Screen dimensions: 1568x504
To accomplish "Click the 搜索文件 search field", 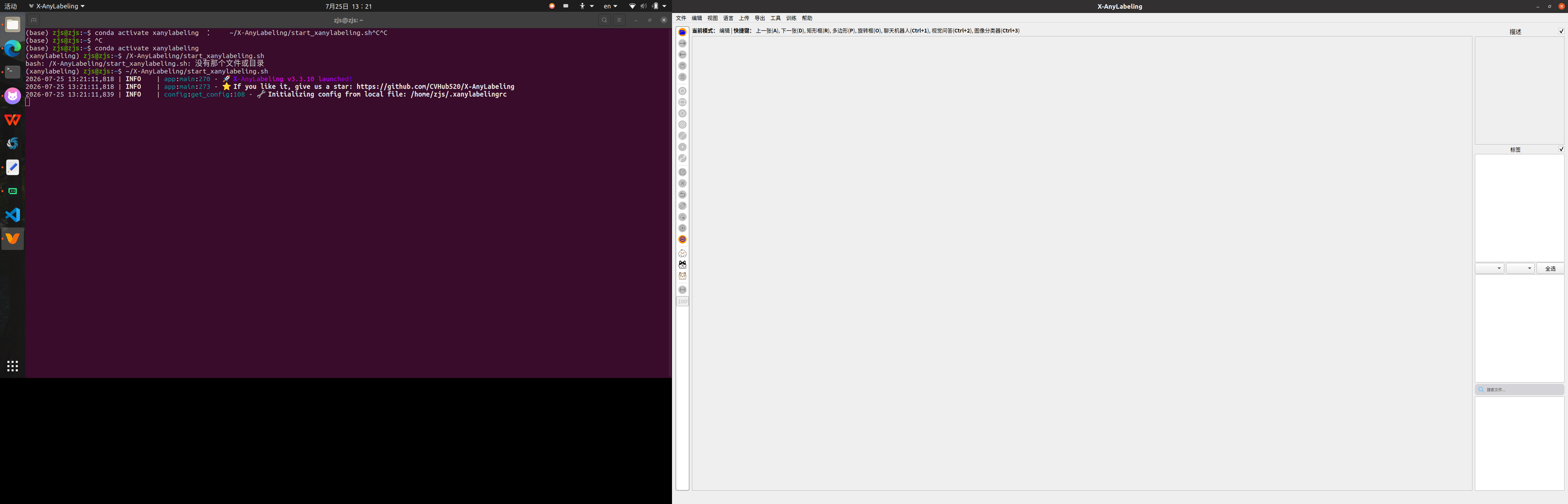I will (1519, 390).
